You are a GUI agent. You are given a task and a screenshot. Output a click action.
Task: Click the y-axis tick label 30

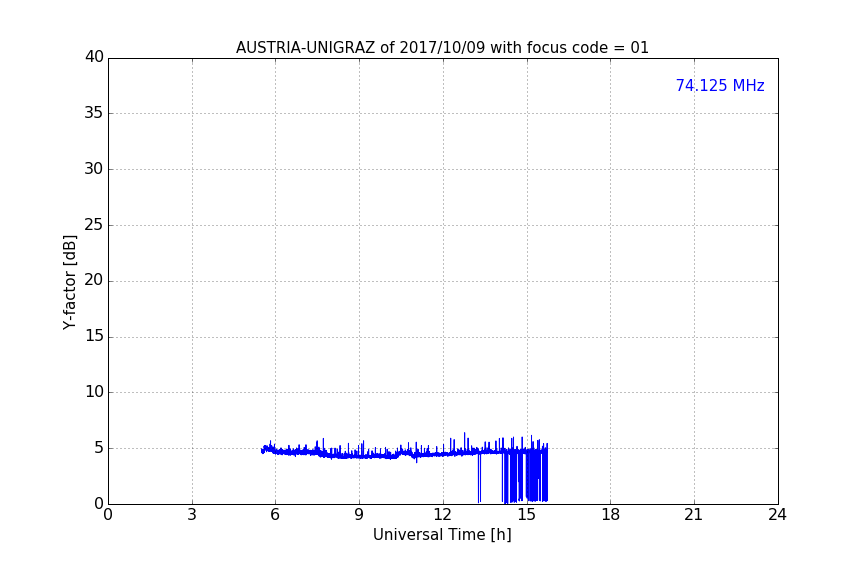94,169
